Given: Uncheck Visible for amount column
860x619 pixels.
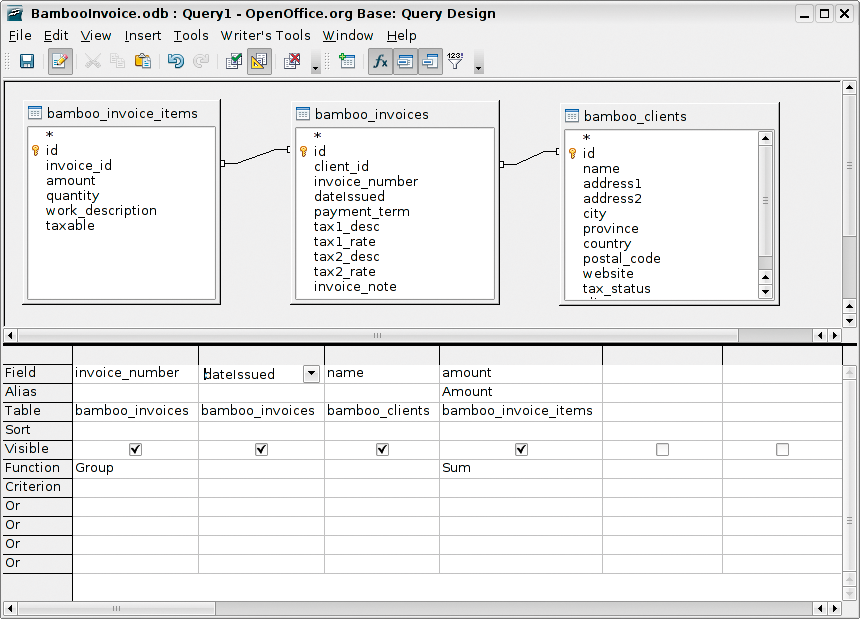Looking at the screenshot, I should tap(521, 450).
